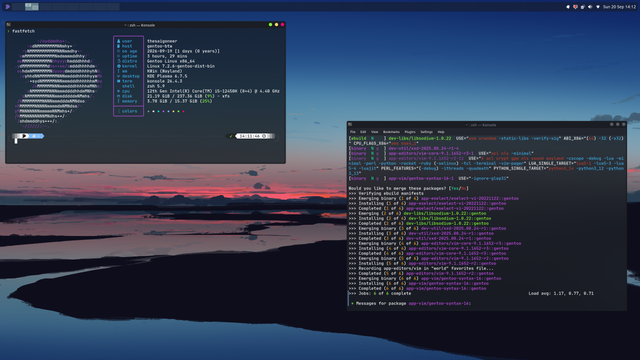This screenshot has height=360, width=640.
Task: Click 'dev-libs/libsodium-1.0.22' in ebuild line
Action: pyautogui.click(x=420, y=139)
